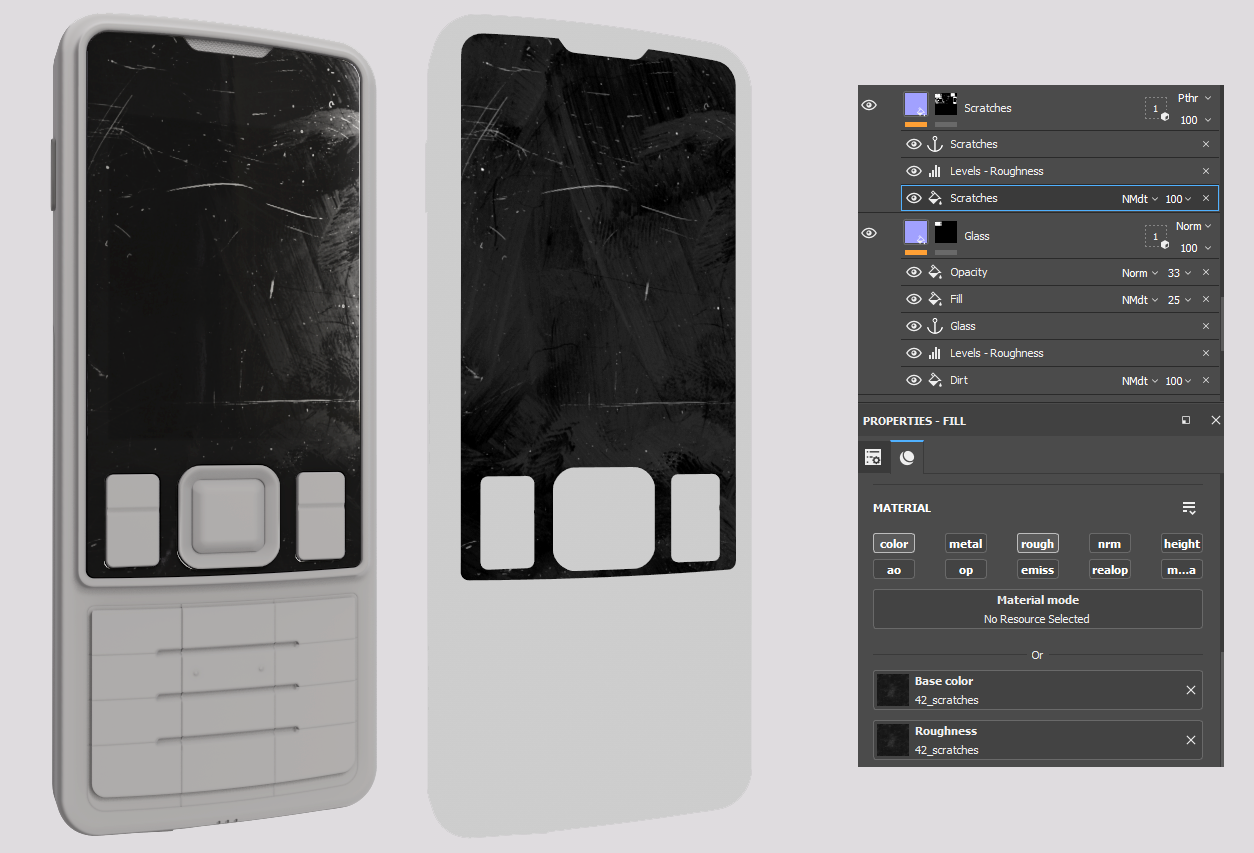Toggle visibility of the Glass anchor point
The image size is (1254, 853).
click(x=913, y=326)
